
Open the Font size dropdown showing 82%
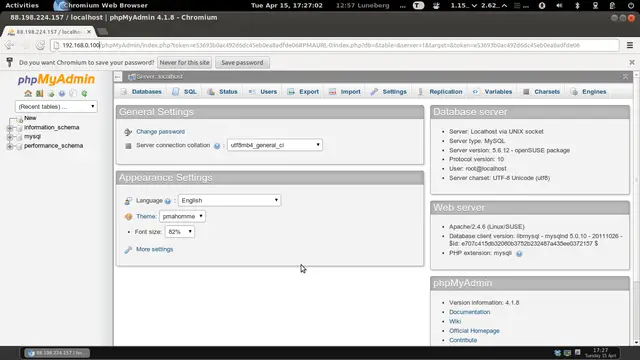coord(180,232)
